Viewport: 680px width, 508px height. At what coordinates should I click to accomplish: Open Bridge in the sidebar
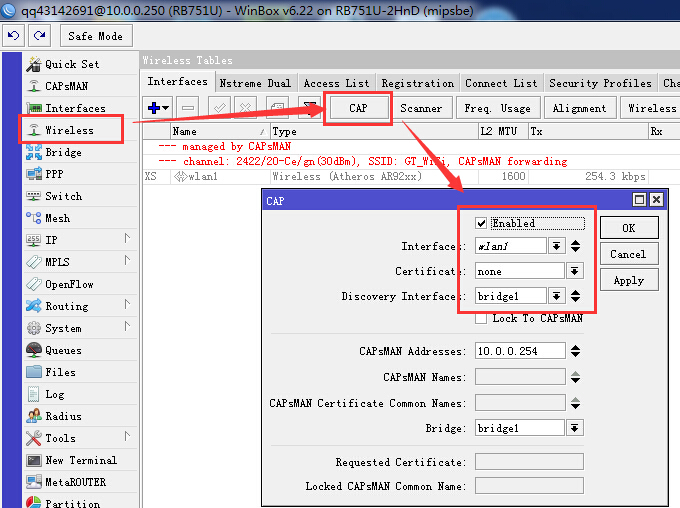click(80, 152)
